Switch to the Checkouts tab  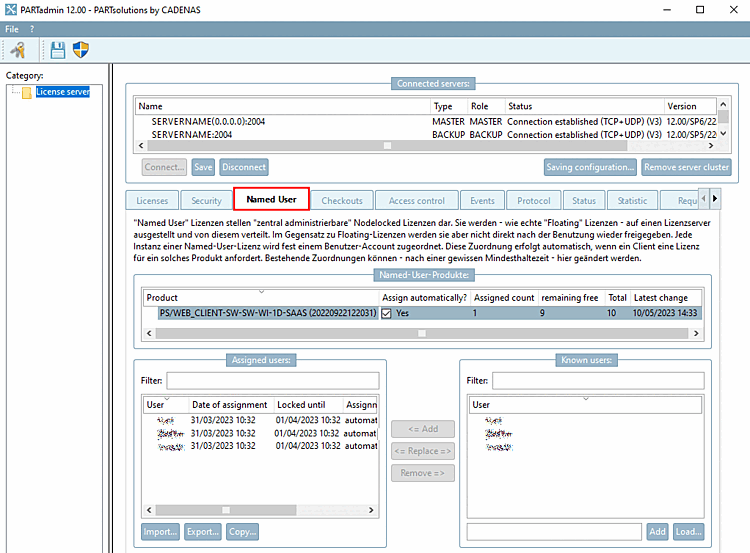tap(342, 201)
